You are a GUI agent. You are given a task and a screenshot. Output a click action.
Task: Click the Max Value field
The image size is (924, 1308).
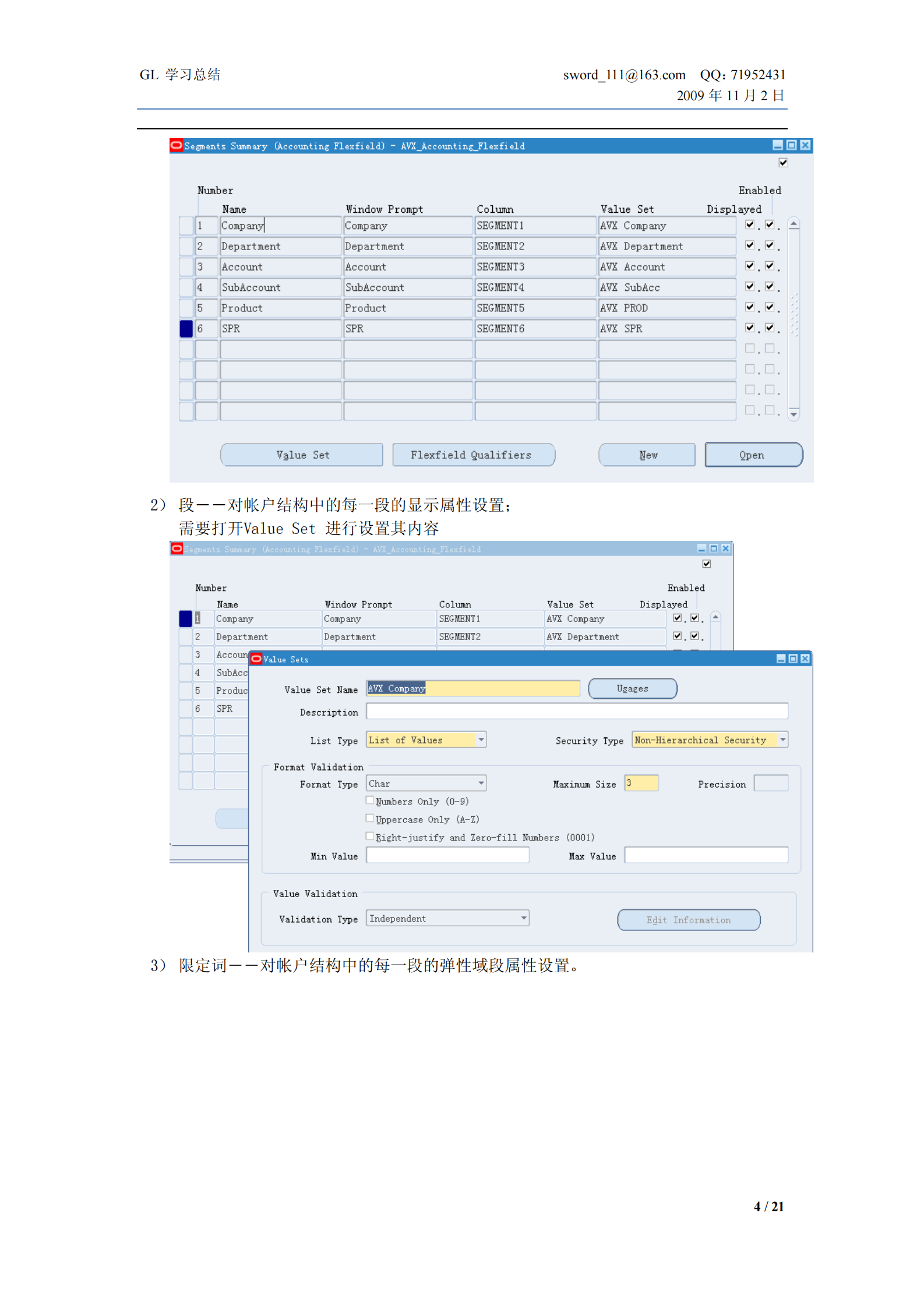706,855
